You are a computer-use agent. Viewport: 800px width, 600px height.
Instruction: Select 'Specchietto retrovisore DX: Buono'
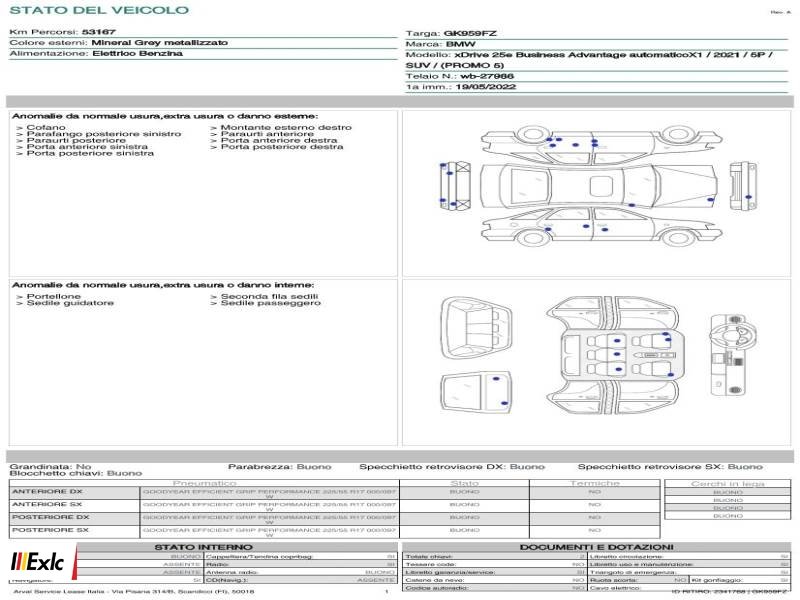click(x=452, y=467)
